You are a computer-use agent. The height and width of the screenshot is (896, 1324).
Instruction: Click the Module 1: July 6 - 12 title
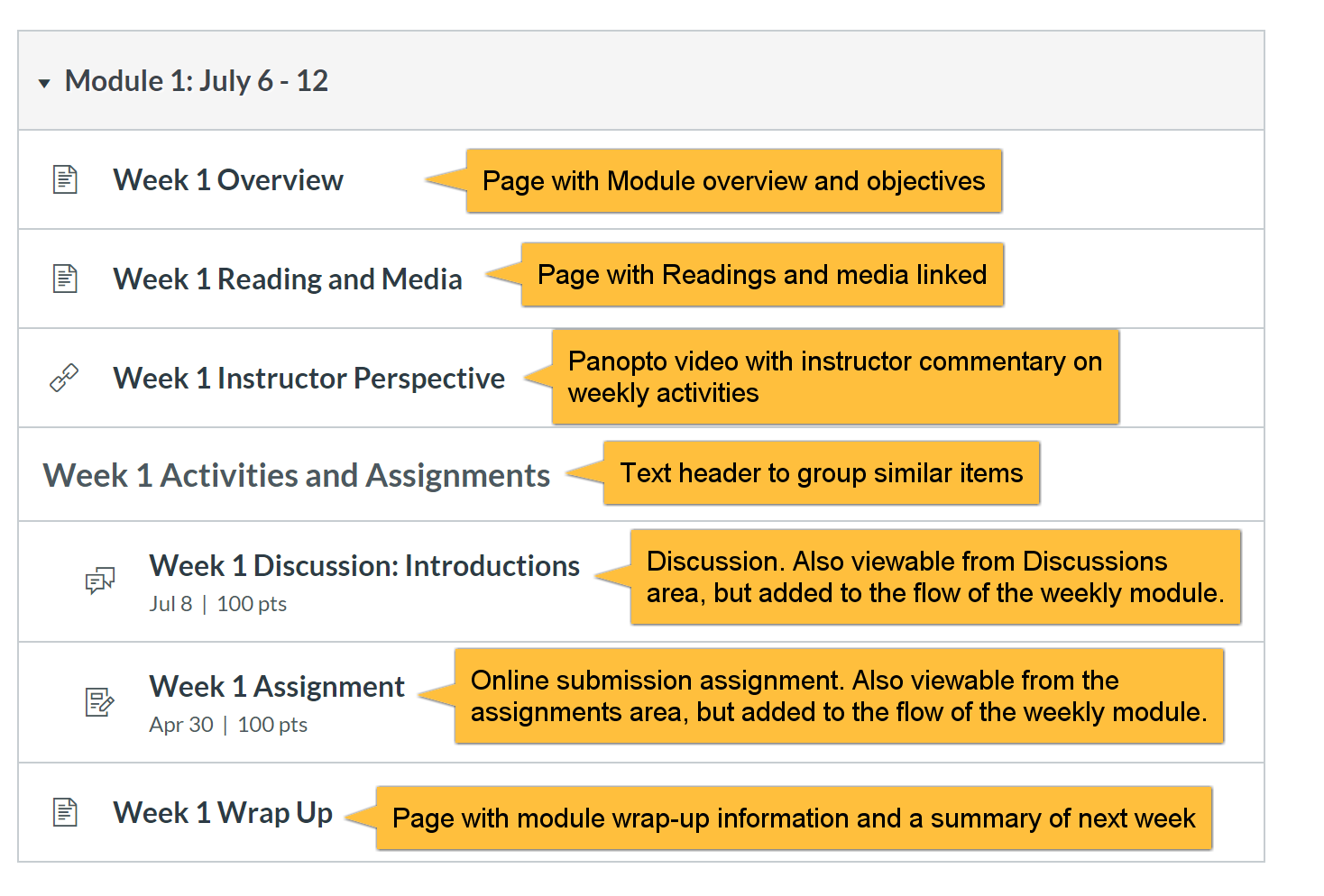click(x=197, y=81)
